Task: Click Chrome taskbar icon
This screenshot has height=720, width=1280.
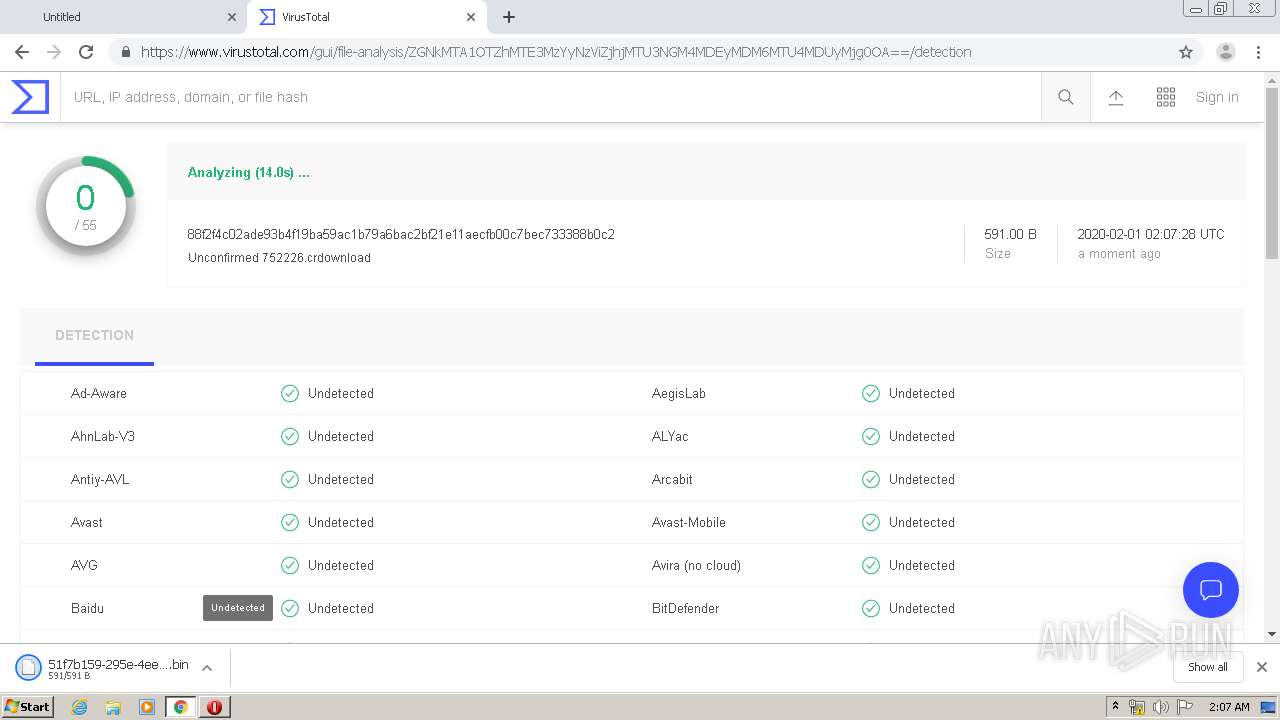Action: tap(180, 707)
